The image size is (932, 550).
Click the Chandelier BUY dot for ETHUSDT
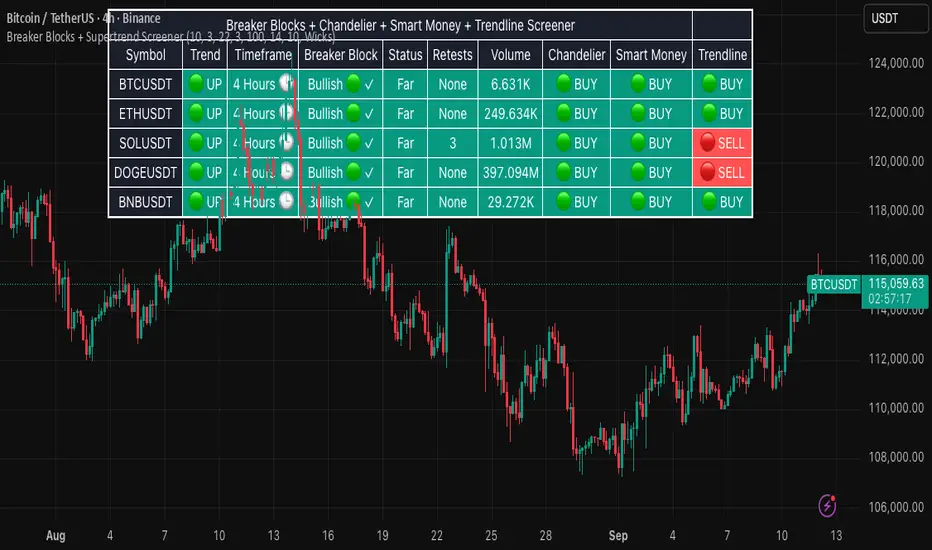pos(563,113)
